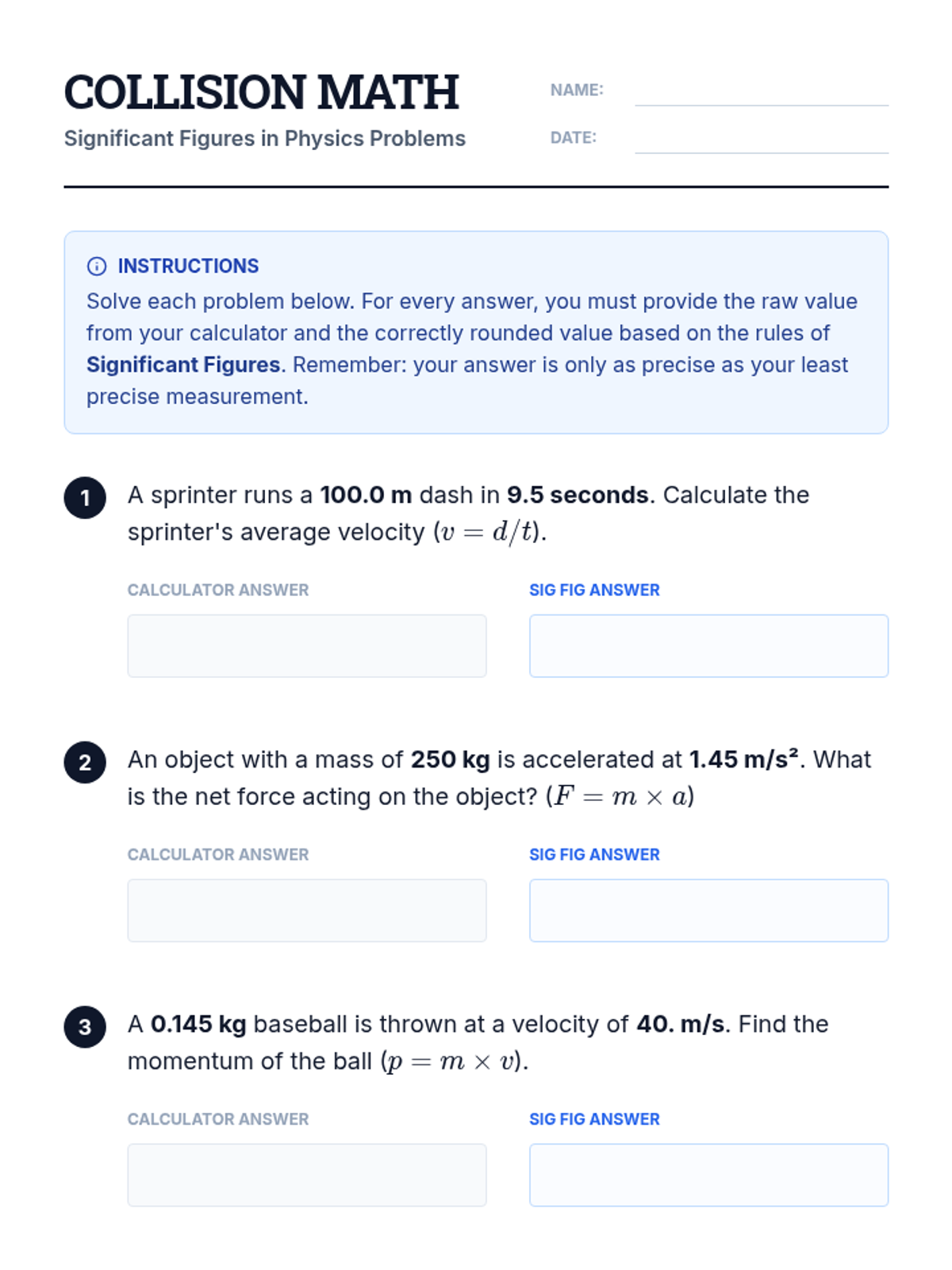Viewport: 952px width, 1270px height.
Task: Enter problem 1 calculator answer field
Action: tap(306, 645)
